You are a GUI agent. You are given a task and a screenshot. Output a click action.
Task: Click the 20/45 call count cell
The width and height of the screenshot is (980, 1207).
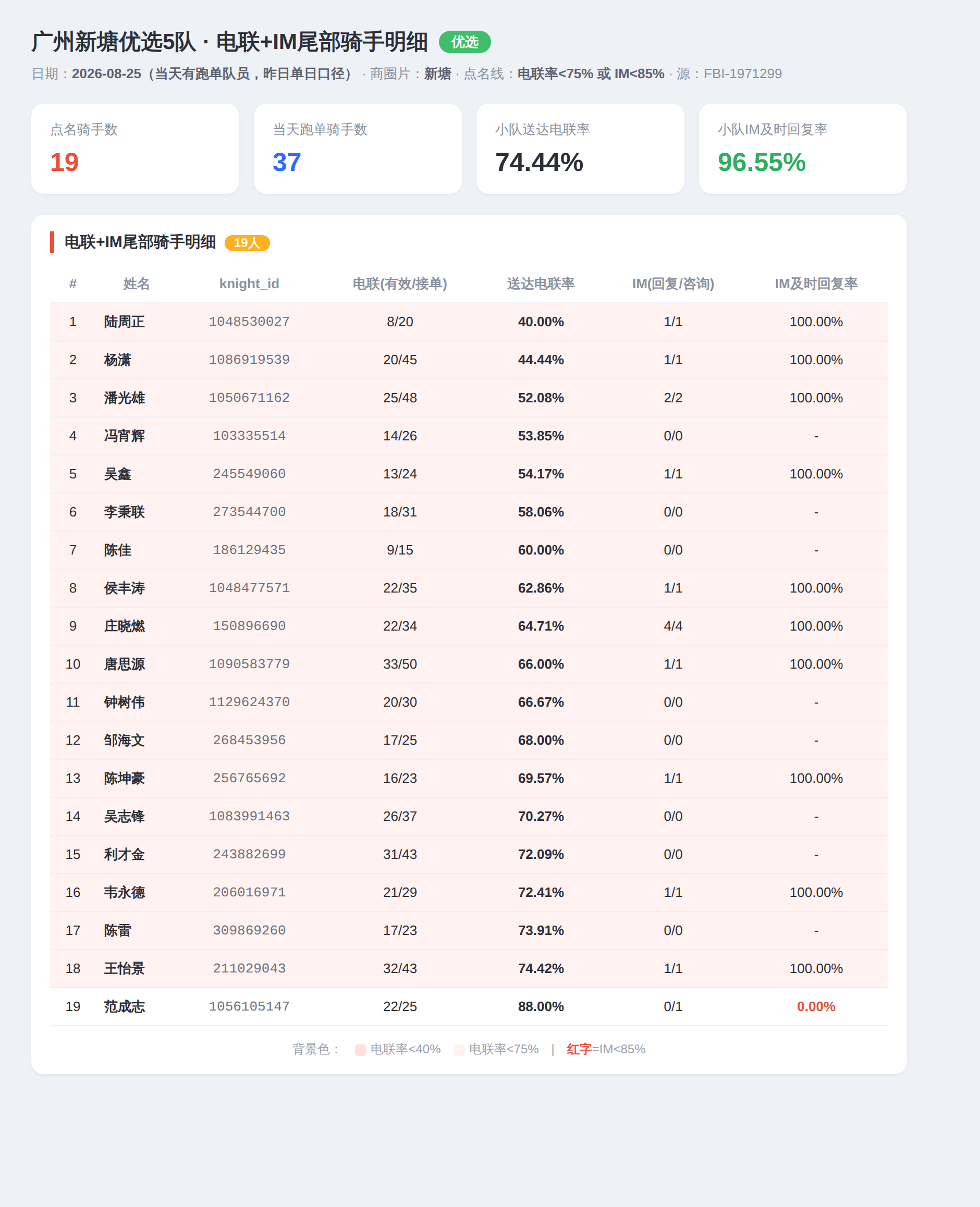(x=400, y=360)
